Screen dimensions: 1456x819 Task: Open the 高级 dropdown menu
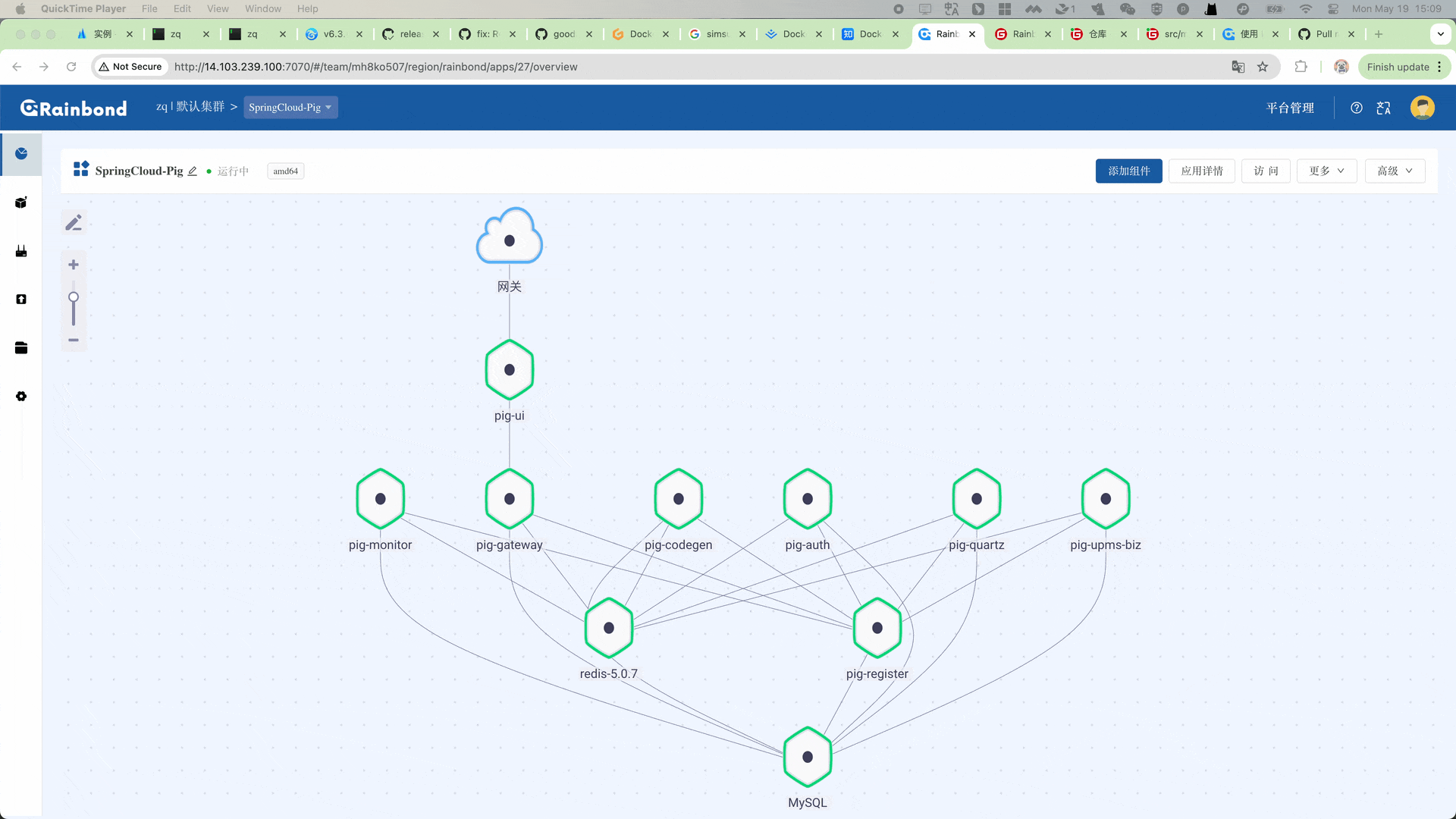1395,171
